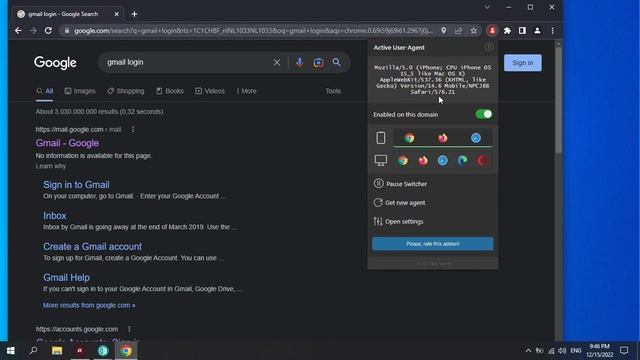This screenshot has height=360, width=640.
Task: Click the share page icon in address bar
Action: [458, 31]
